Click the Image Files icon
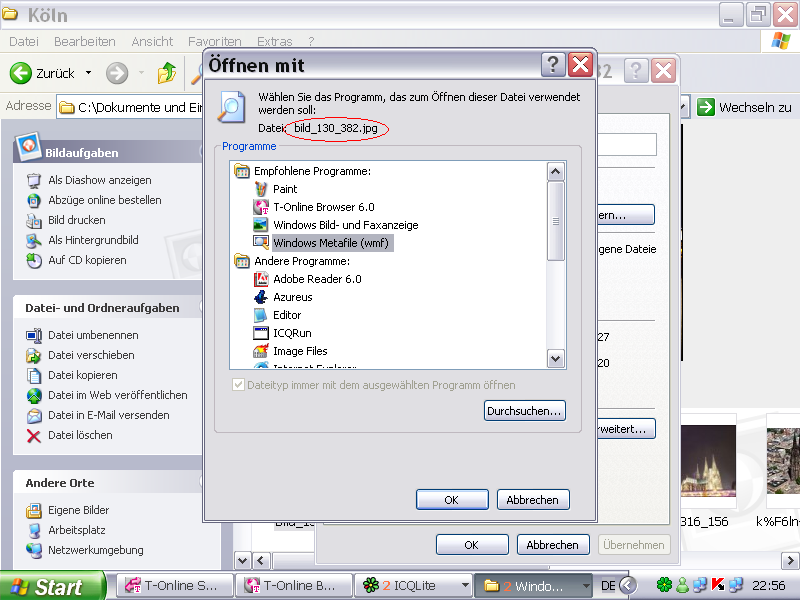Screen dimensions: 800x600 [261, 351]
